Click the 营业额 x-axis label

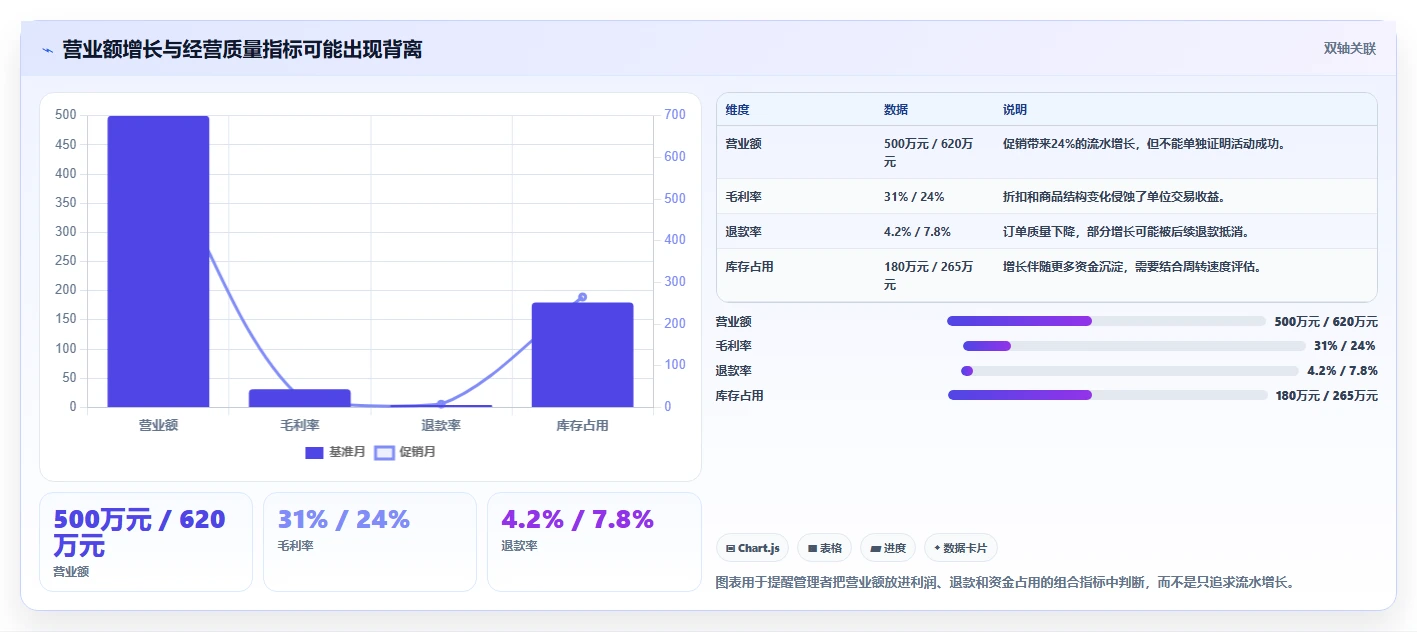click(x=158, y=426)
